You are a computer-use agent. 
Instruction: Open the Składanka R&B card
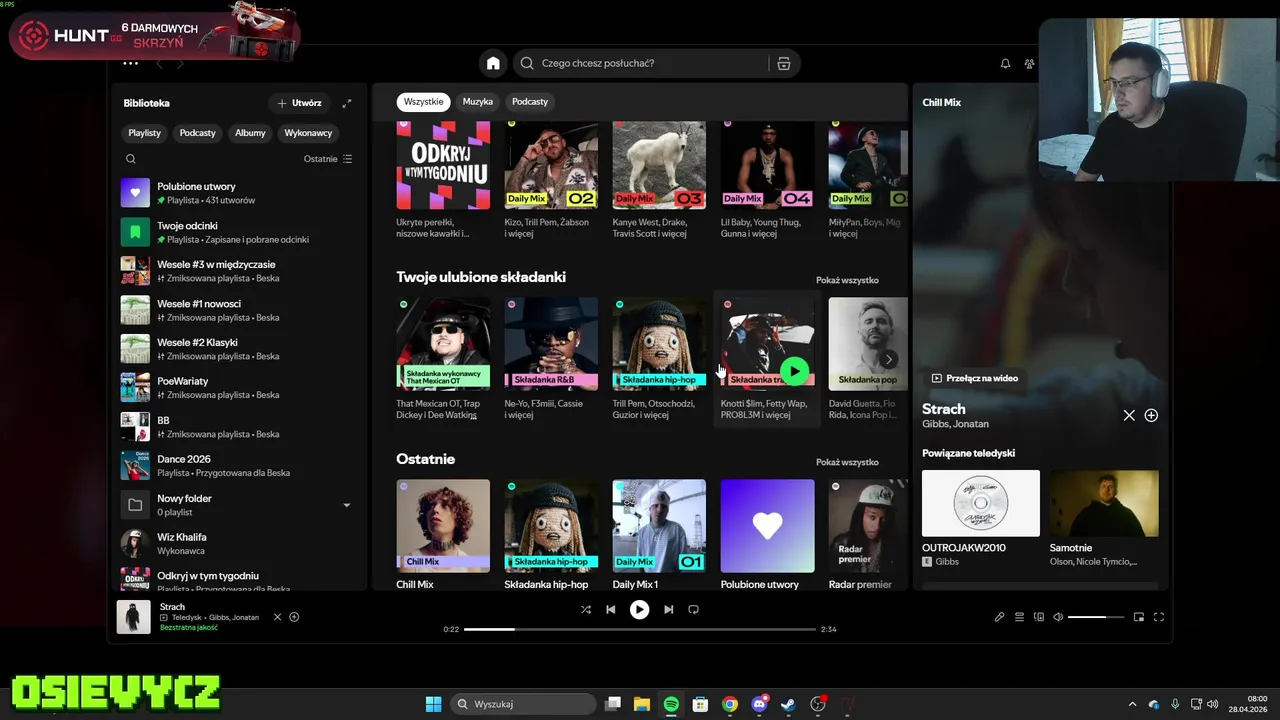click(551, 359)
